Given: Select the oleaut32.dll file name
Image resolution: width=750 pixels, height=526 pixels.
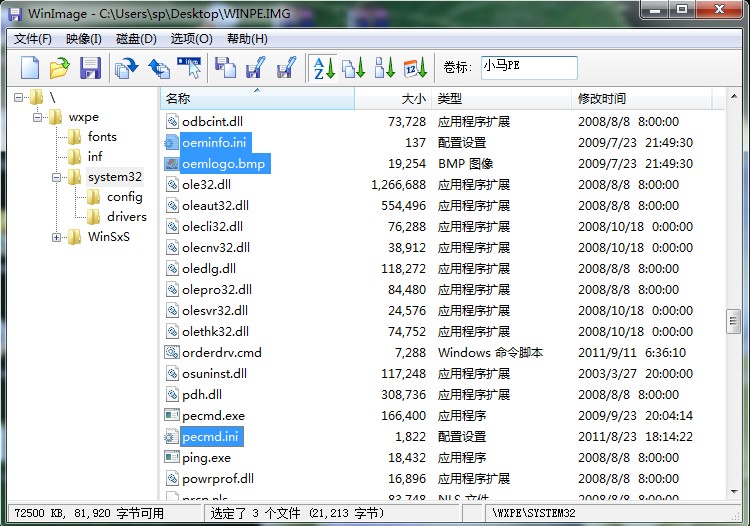Looking at the screenshot, I should tap(215, 206).
